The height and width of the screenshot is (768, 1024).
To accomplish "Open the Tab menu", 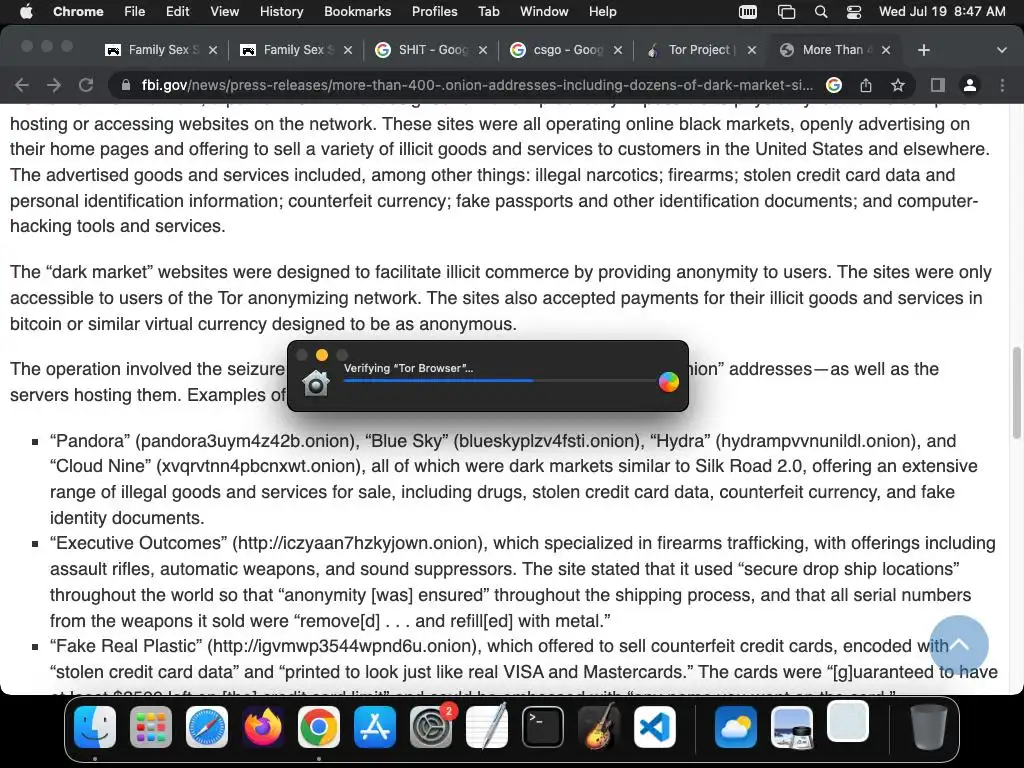I will click(x=488, y=11).
